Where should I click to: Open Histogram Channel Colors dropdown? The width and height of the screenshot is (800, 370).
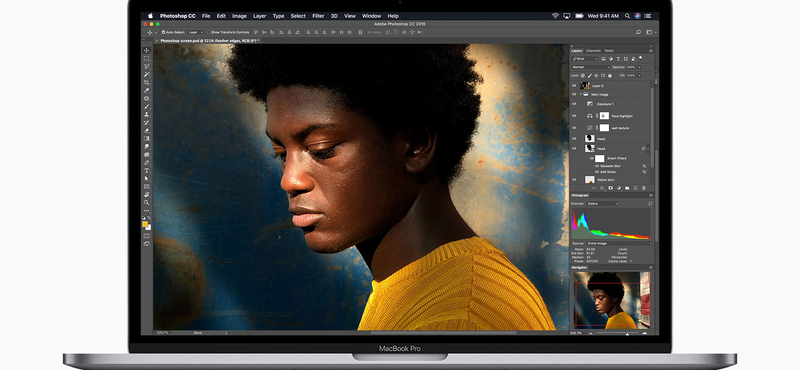[x=602, y=204]
